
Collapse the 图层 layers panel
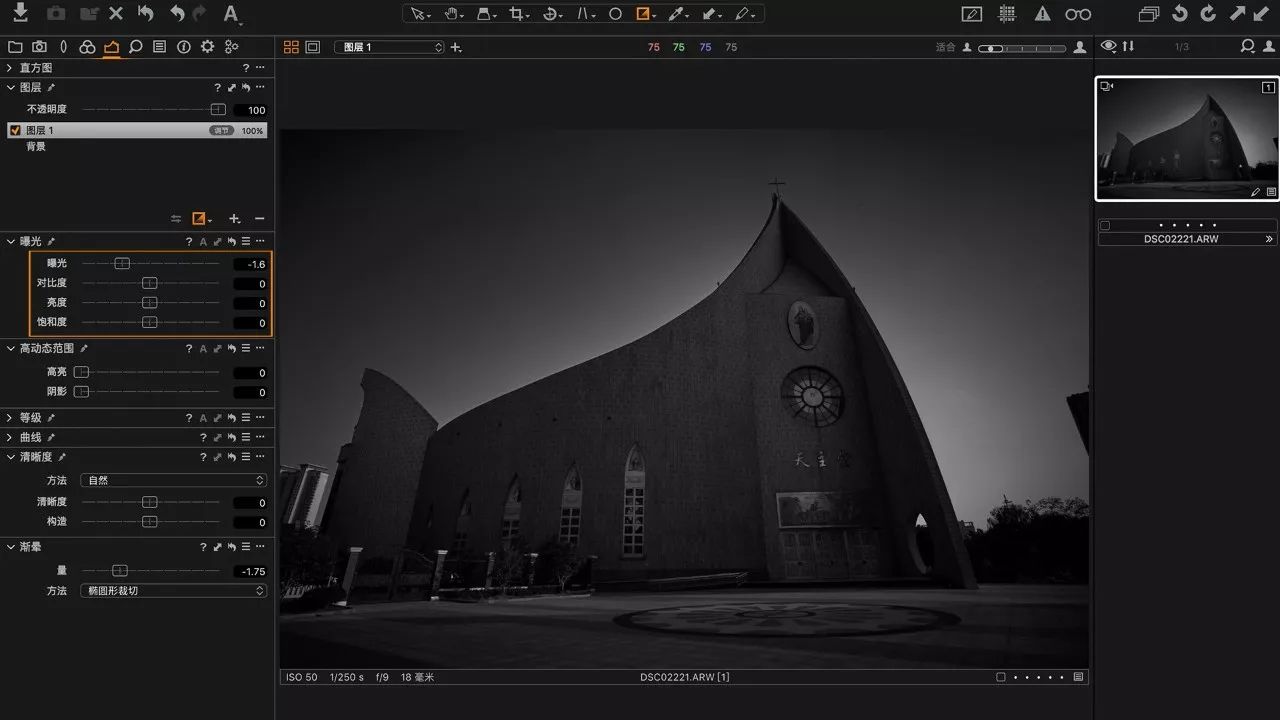9,88
